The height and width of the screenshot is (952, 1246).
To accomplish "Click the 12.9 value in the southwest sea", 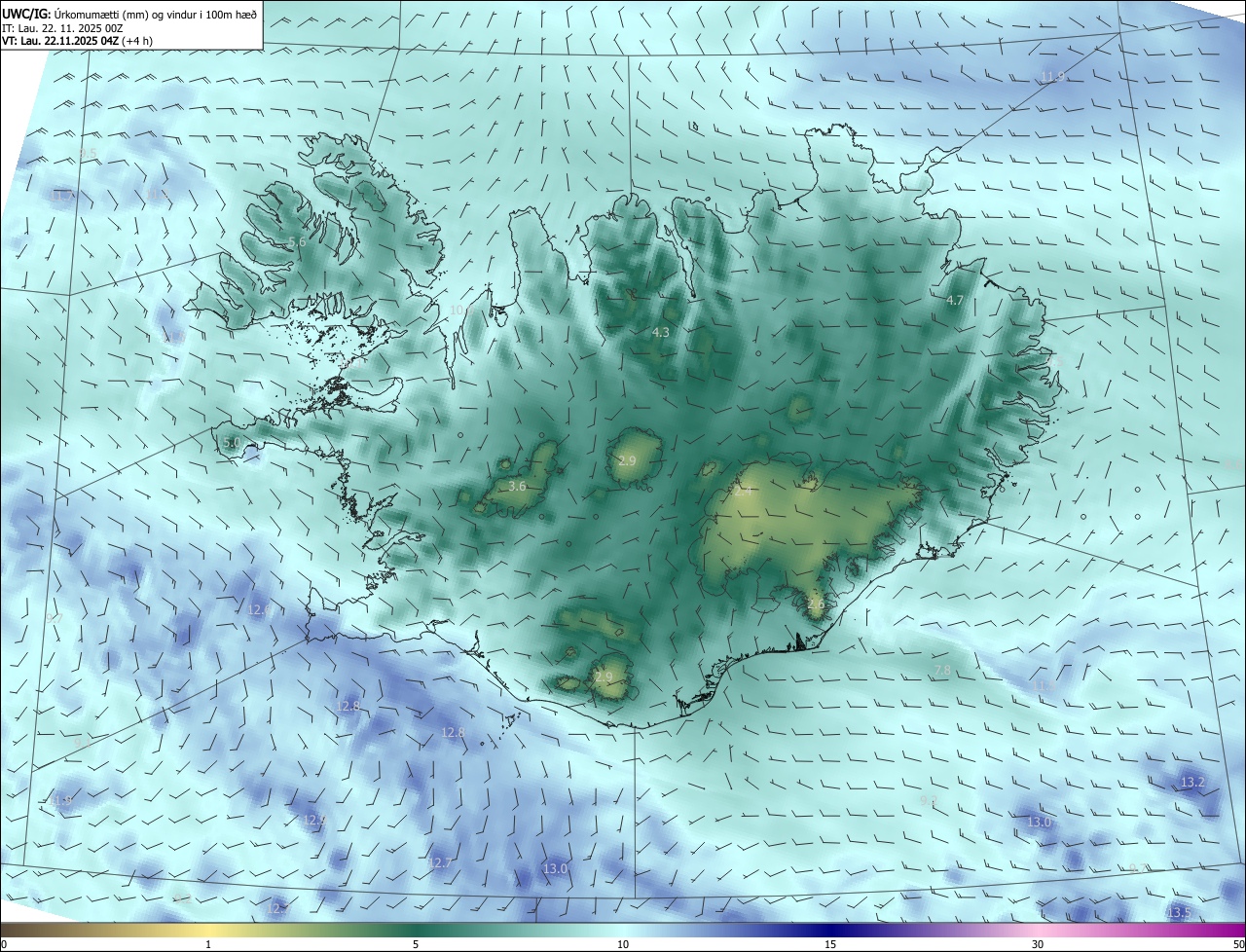I will [x=314, y=820].
